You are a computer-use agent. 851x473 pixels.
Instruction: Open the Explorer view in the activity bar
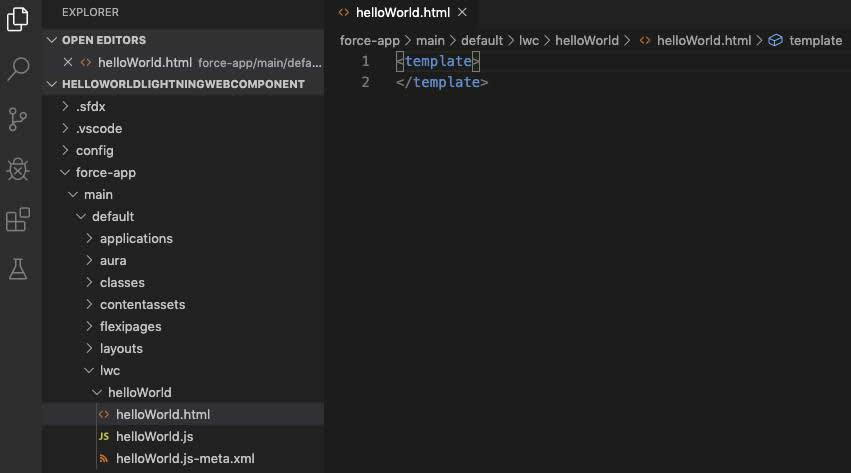pos(18,20)
